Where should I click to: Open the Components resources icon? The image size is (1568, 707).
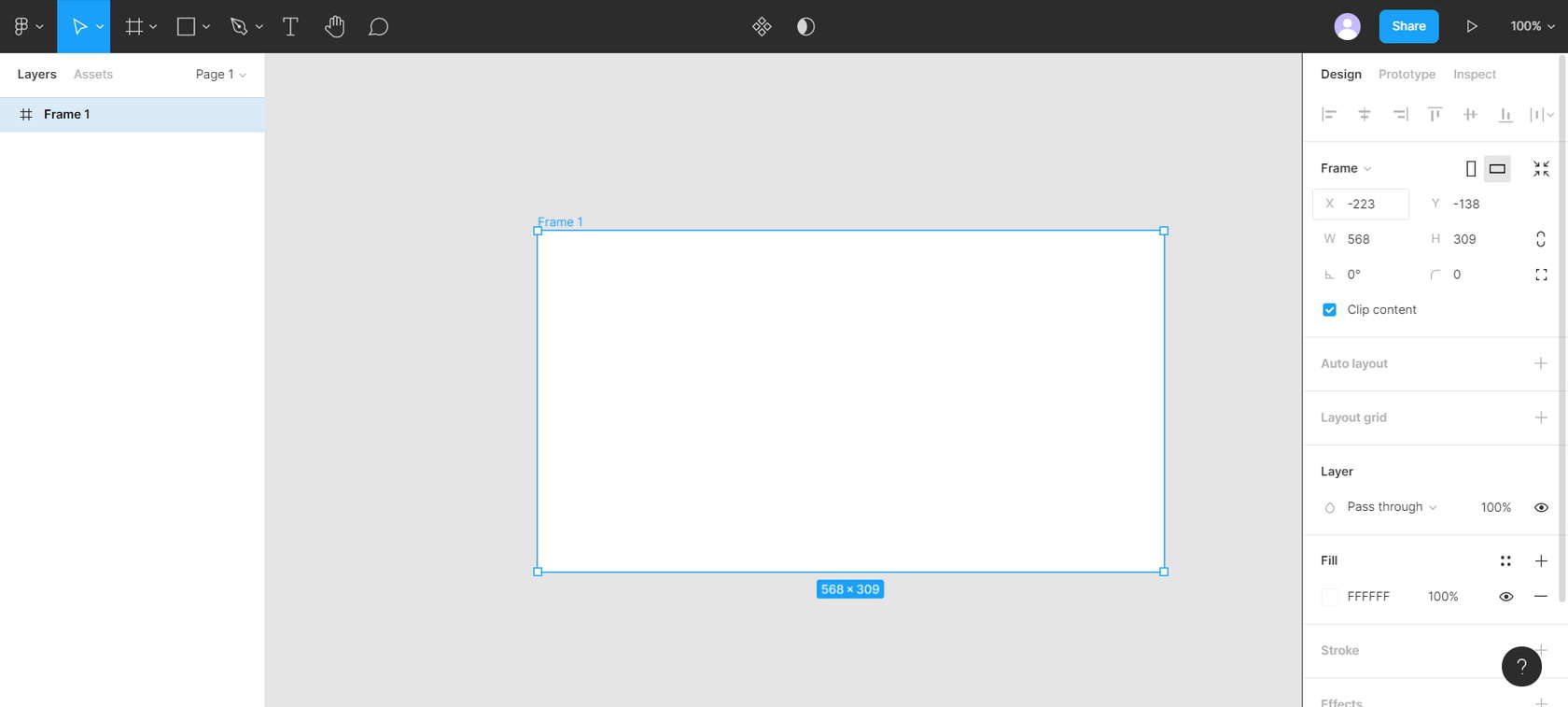[x=762, y=27]
